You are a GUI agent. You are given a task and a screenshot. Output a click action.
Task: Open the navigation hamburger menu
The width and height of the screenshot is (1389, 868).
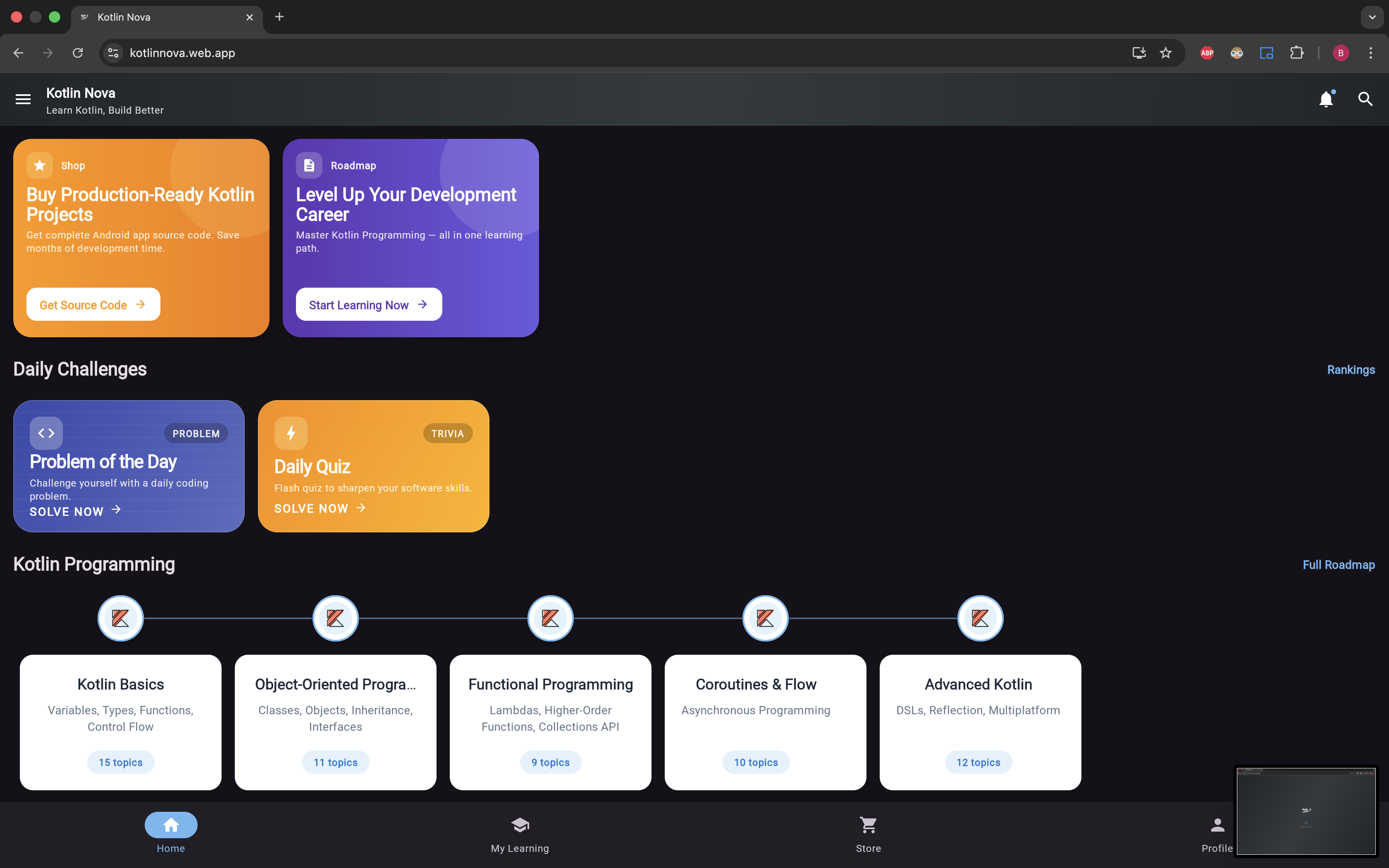(x=23, y=99)
